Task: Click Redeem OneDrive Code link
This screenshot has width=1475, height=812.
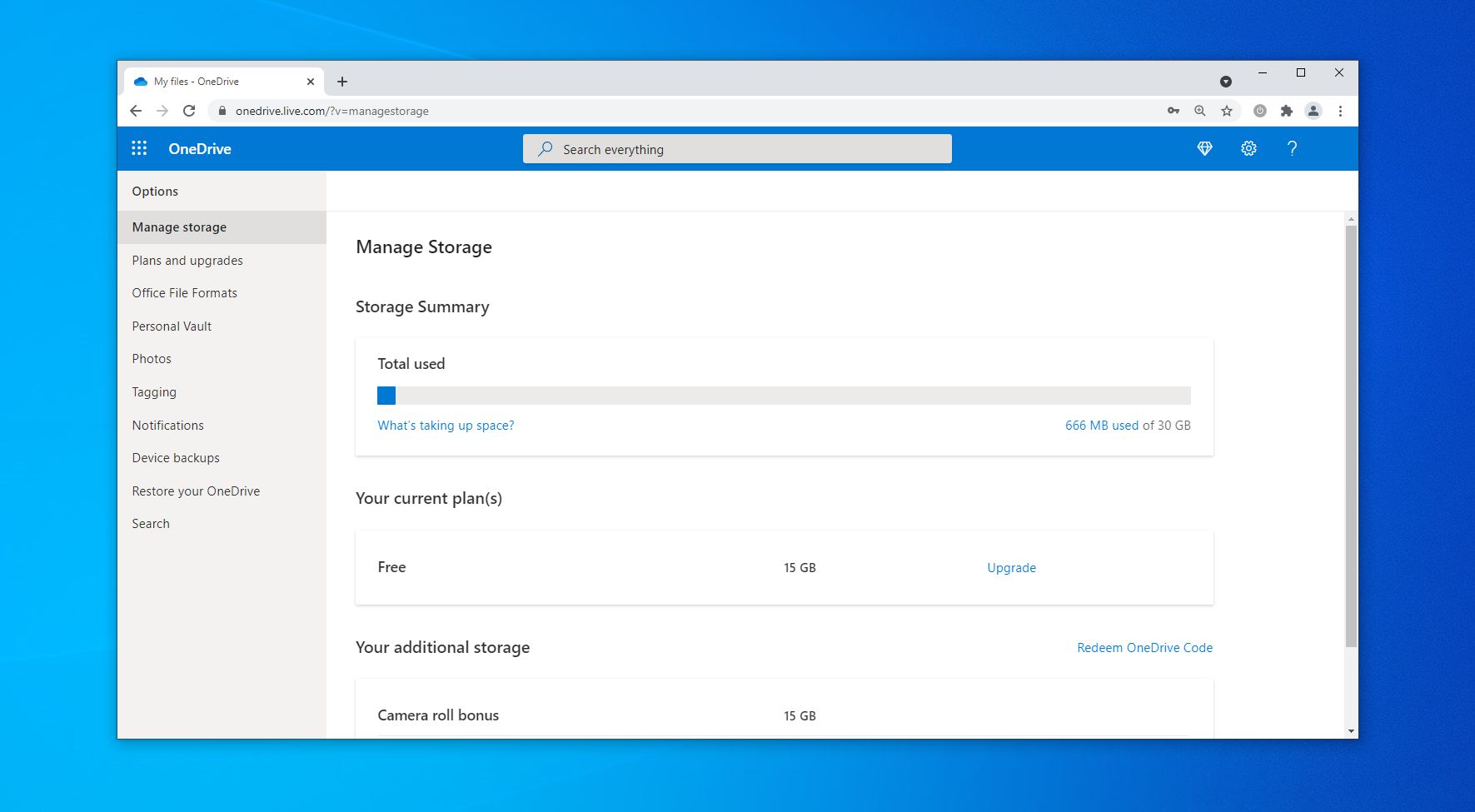Action: click(x=1144, y=648)
